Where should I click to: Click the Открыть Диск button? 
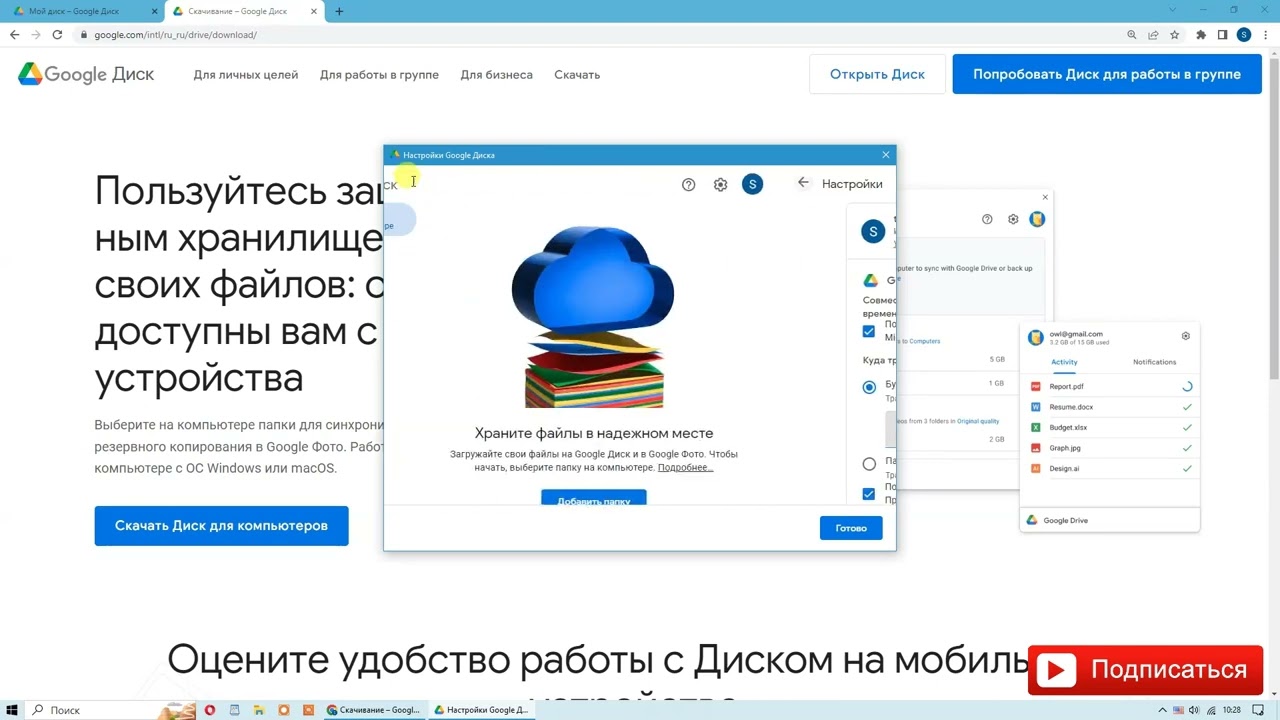[877, 74]
